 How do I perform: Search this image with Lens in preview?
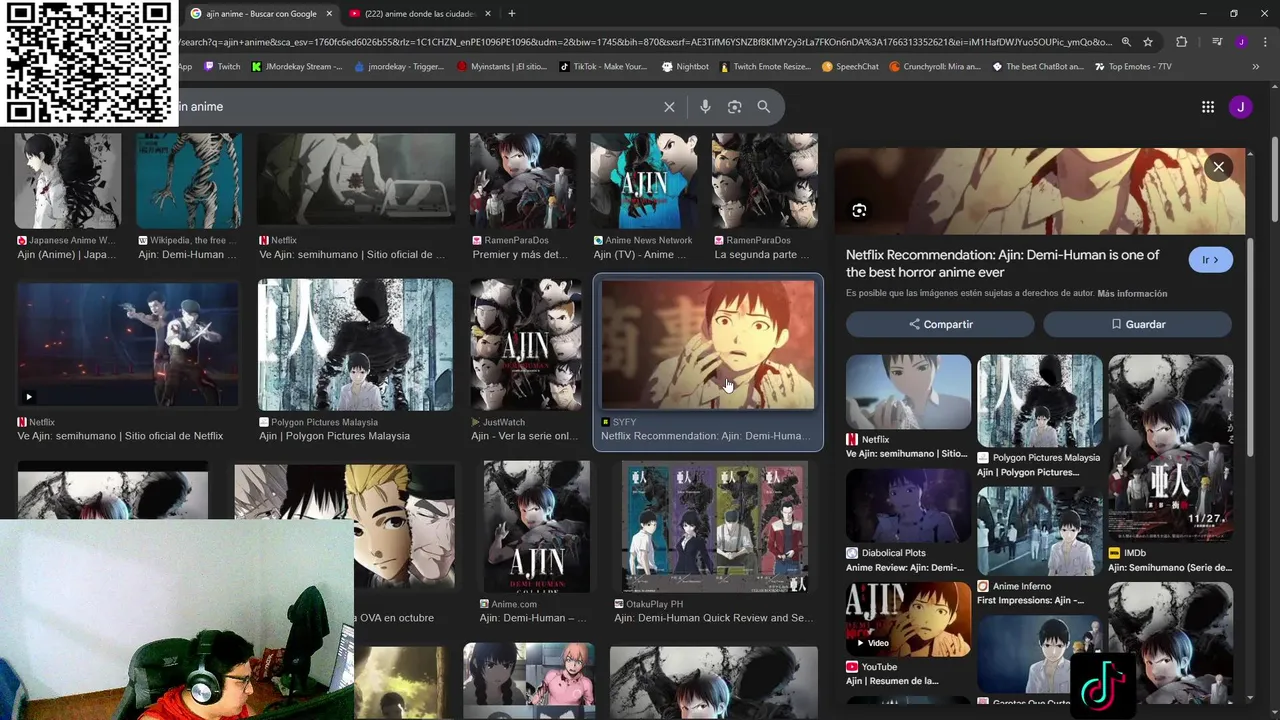[859, 210]
